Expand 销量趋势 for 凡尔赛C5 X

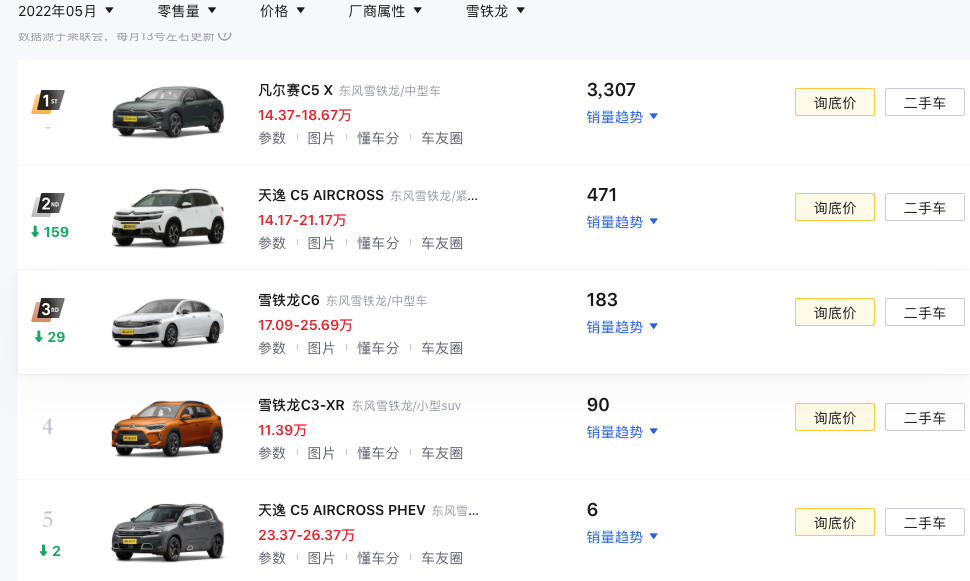click(622, 116)
